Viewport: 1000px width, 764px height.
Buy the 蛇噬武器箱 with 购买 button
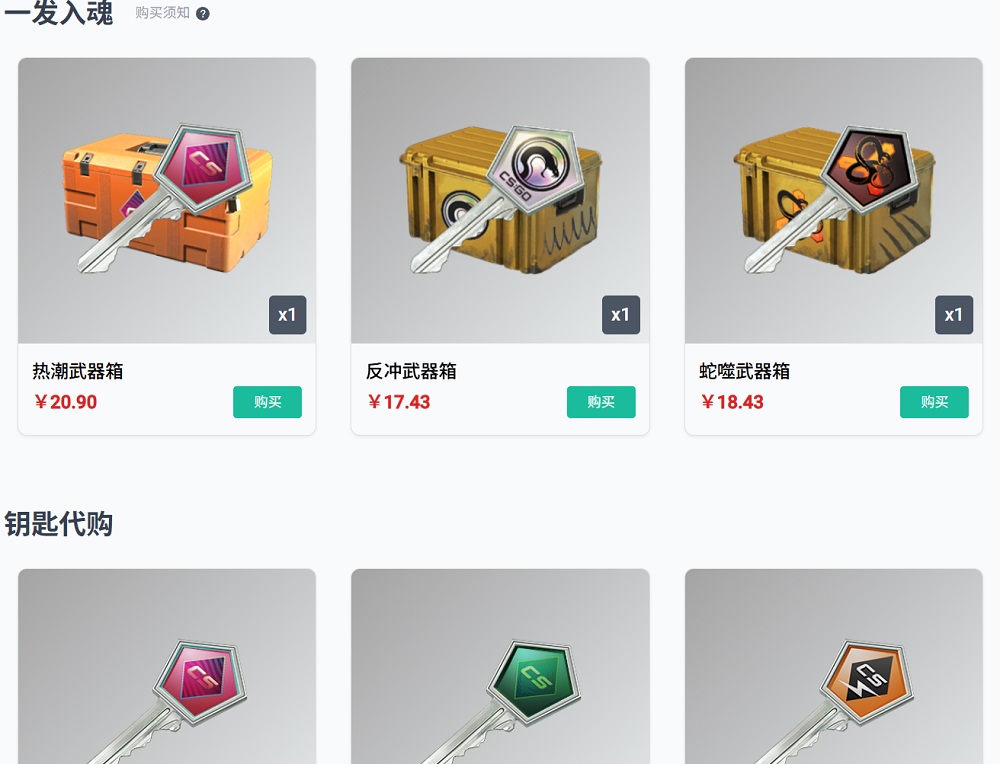point(934,402)
